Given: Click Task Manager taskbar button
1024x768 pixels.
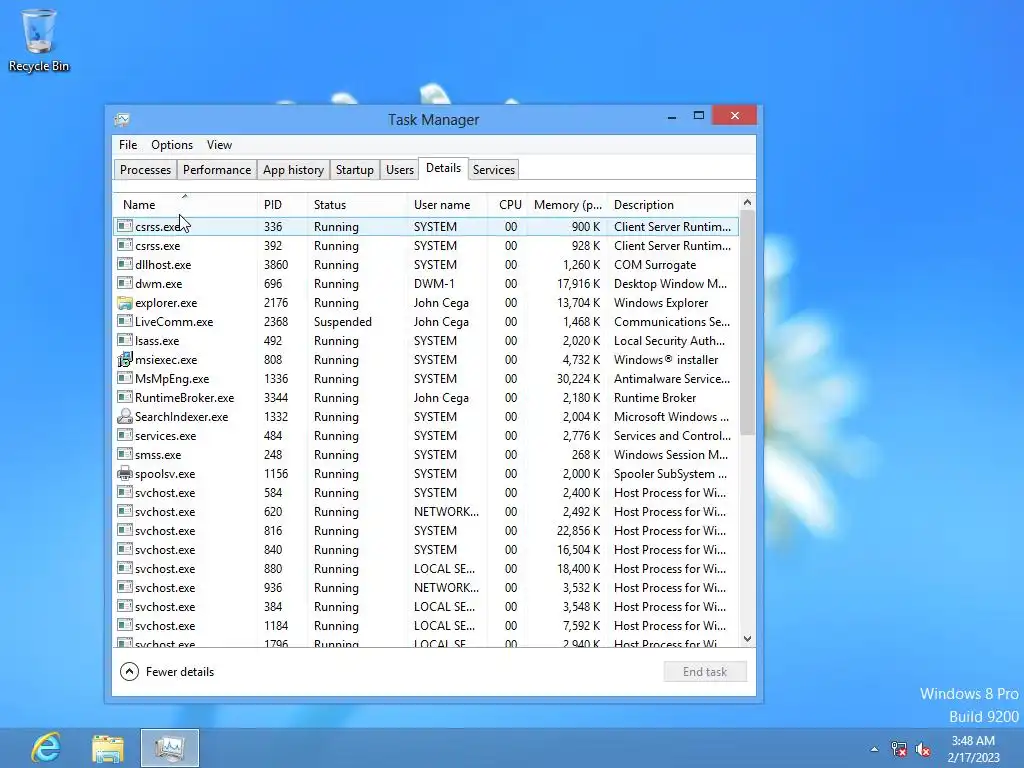Looking at the screenshot, I should pos(170,748).
